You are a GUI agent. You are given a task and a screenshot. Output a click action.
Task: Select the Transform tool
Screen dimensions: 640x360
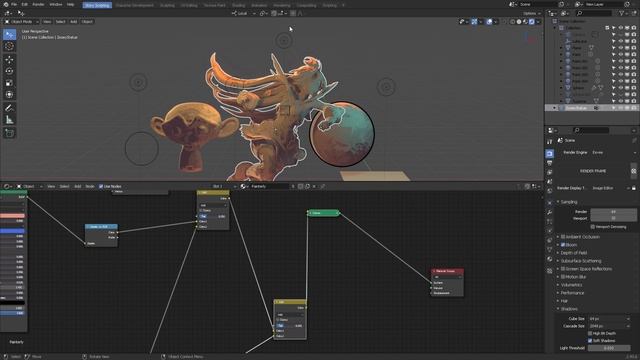(x=9, y=95)
